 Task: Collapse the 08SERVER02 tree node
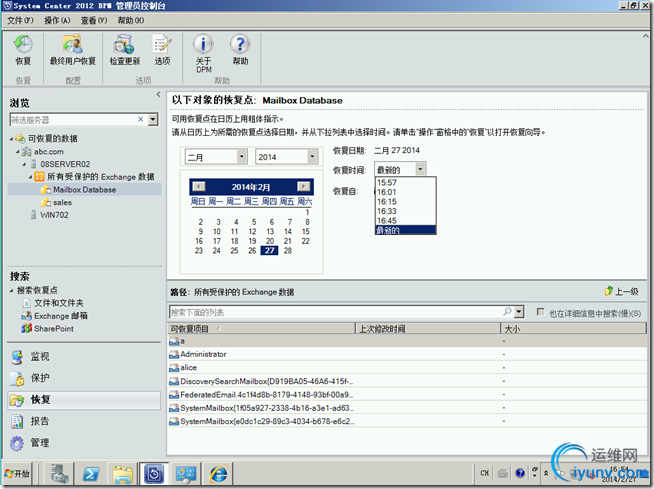pyautogui.click(x=24, y=164)
